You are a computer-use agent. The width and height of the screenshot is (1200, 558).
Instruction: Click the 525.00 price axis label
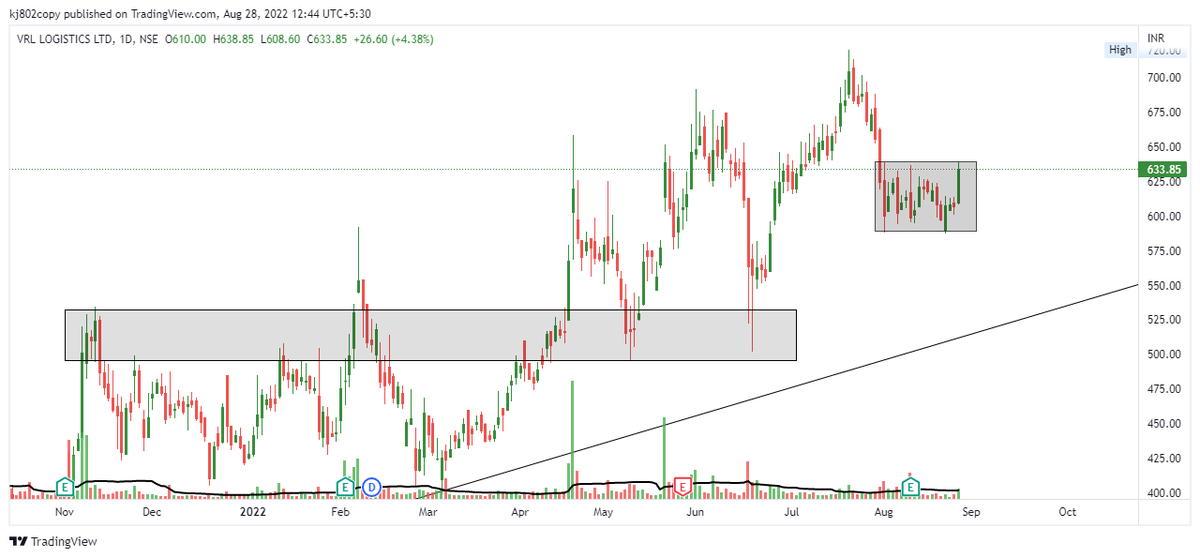tap(1162, 320)
